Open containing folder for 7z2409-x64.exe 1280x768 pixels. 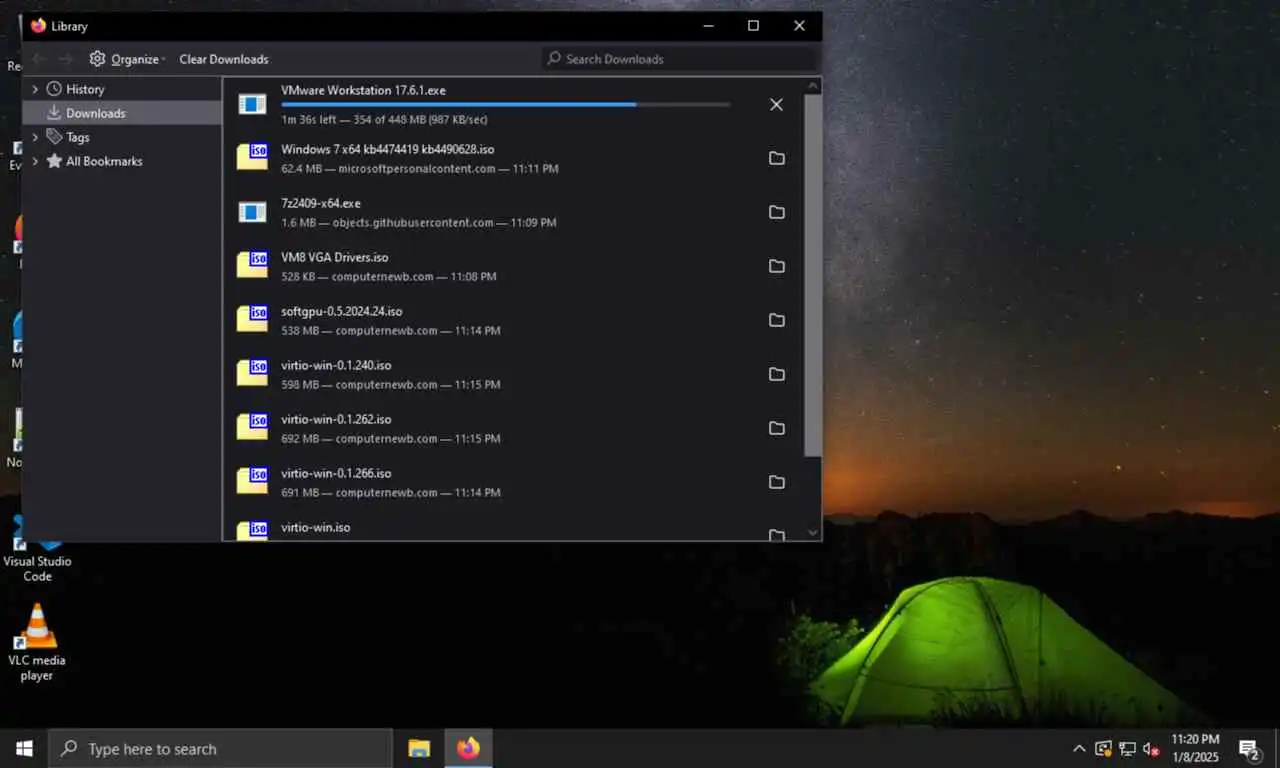pyautogui.click(x=776, y=212)
